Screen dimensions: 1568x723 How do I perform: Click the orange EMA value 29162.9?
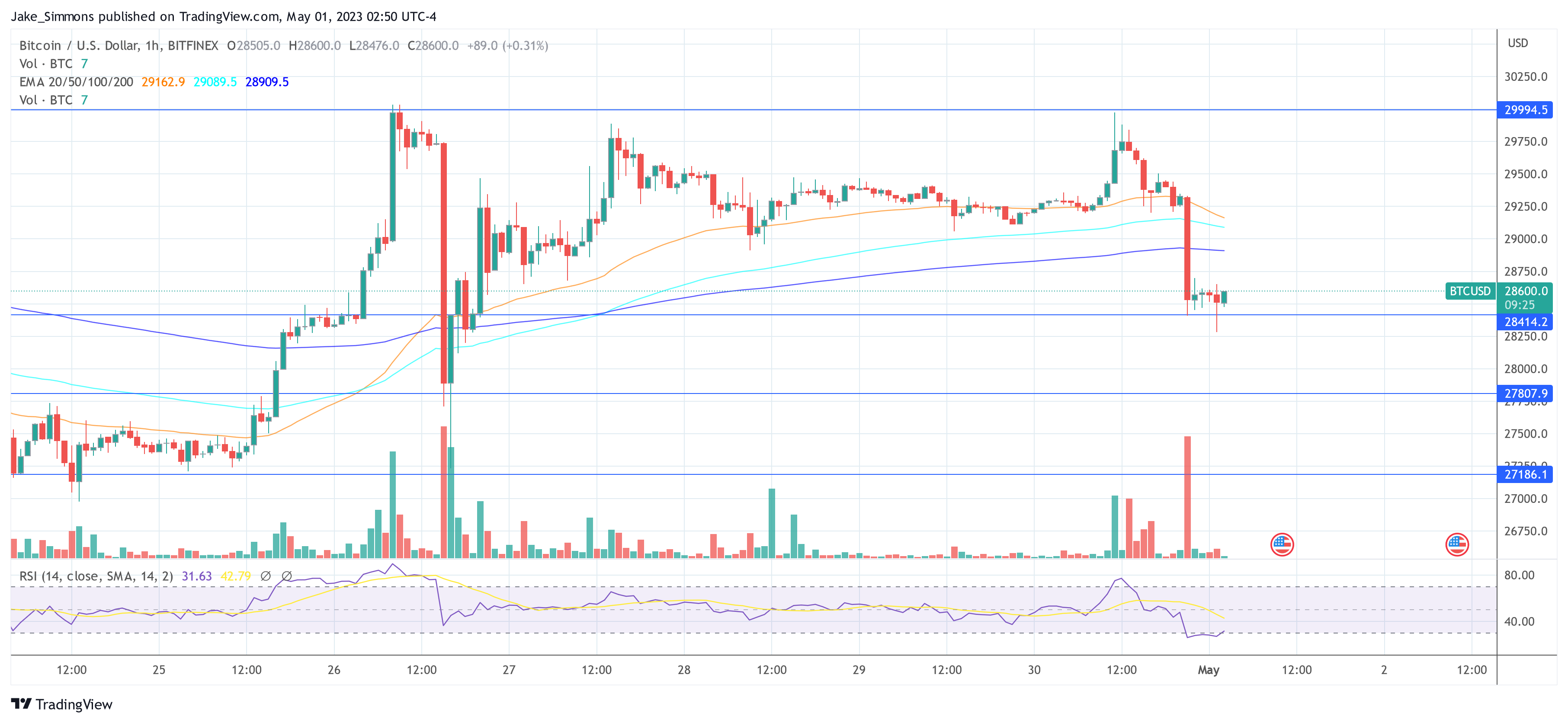[163, 82]
